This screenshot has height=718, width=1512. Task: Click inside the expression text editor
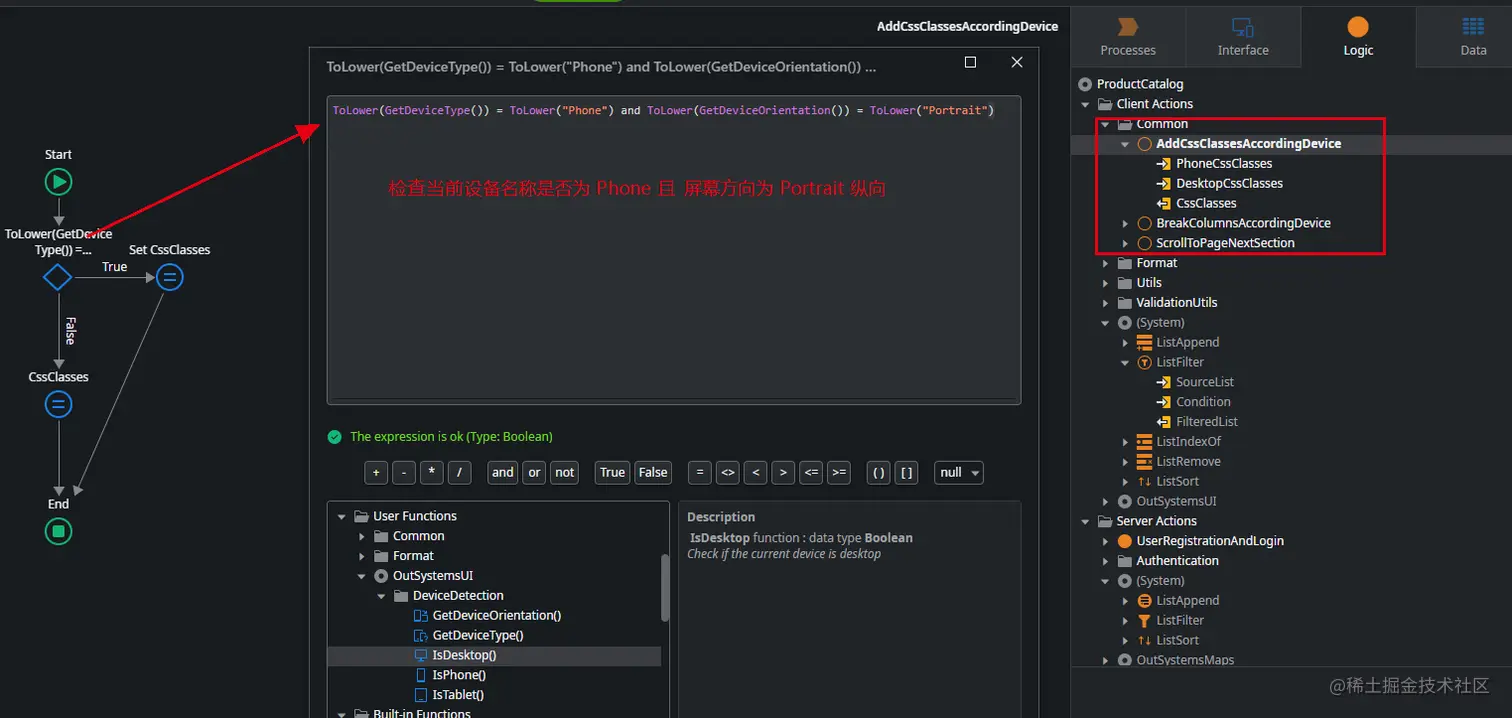674,250
